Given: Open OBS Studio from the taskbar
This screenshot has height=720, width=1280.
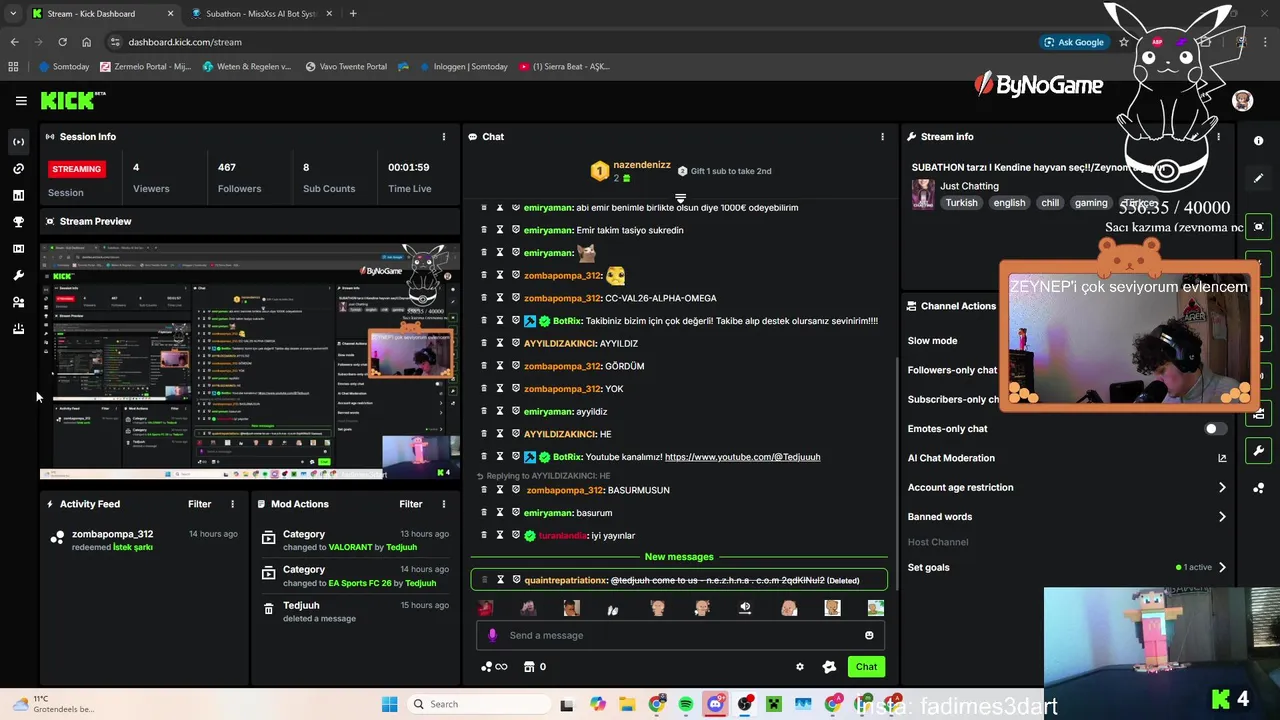Looking at the screenshot, I should (x=745, y=704).
